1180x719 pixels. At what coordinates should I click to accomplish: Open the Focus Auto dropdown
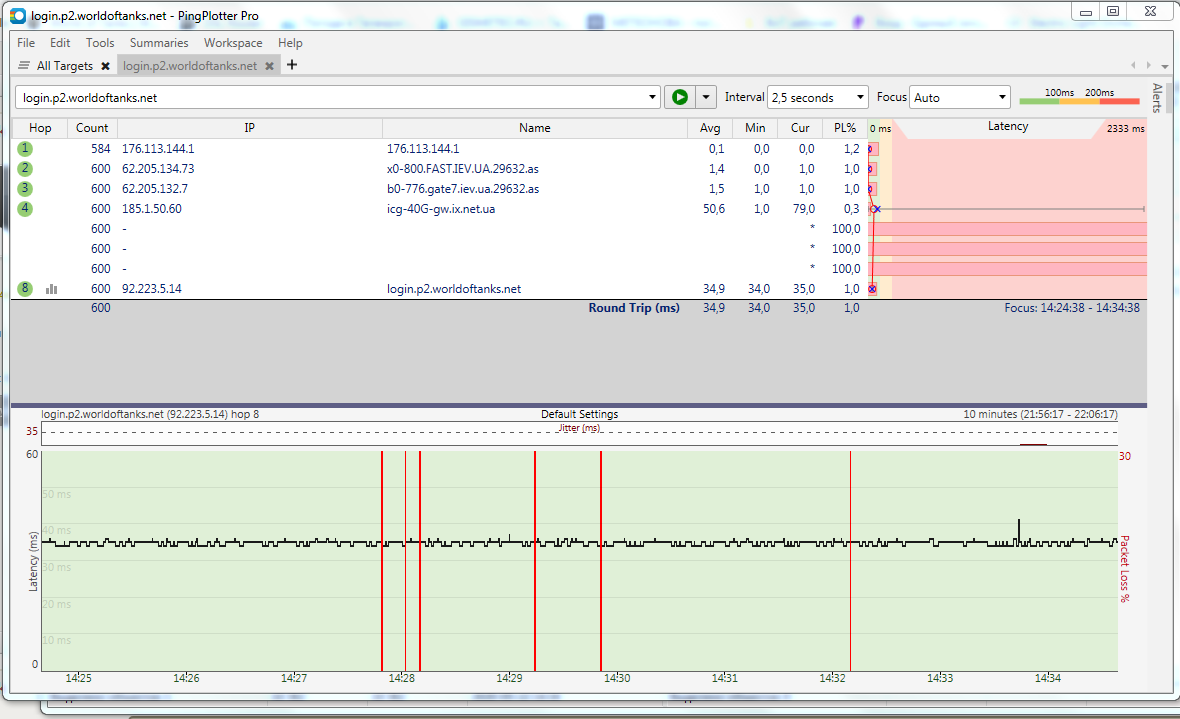point(1001,98)
